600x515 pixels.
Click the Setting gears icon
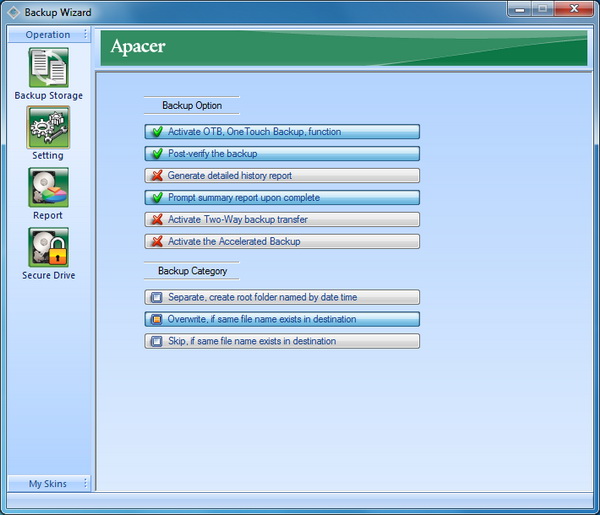pyautogui.click(x=48, y=127)
